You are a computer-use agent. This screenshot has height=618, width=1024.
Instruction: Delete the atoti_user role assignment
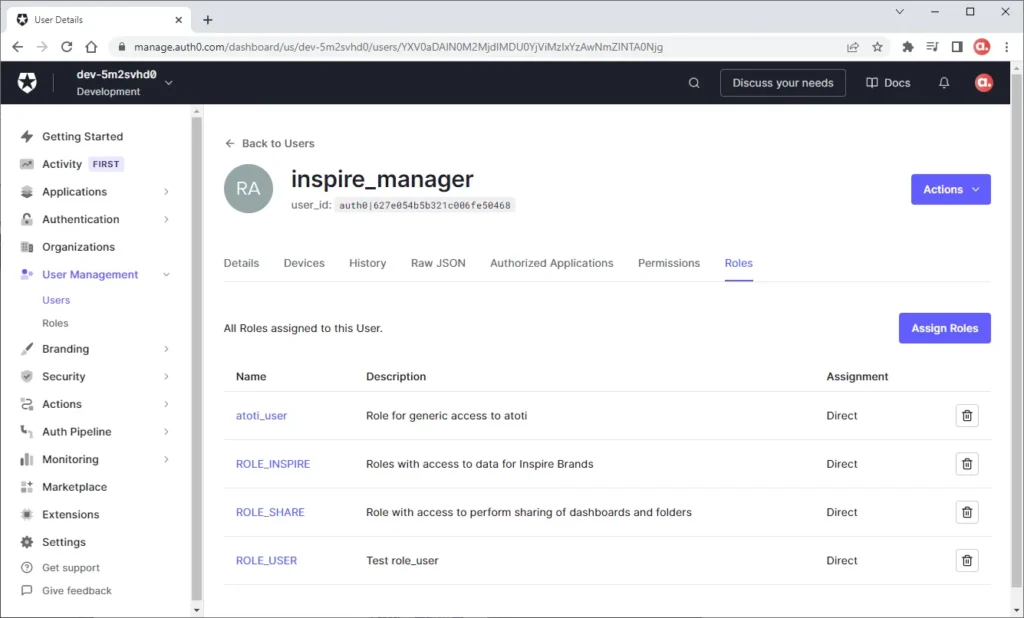click(x=967, y=415)
